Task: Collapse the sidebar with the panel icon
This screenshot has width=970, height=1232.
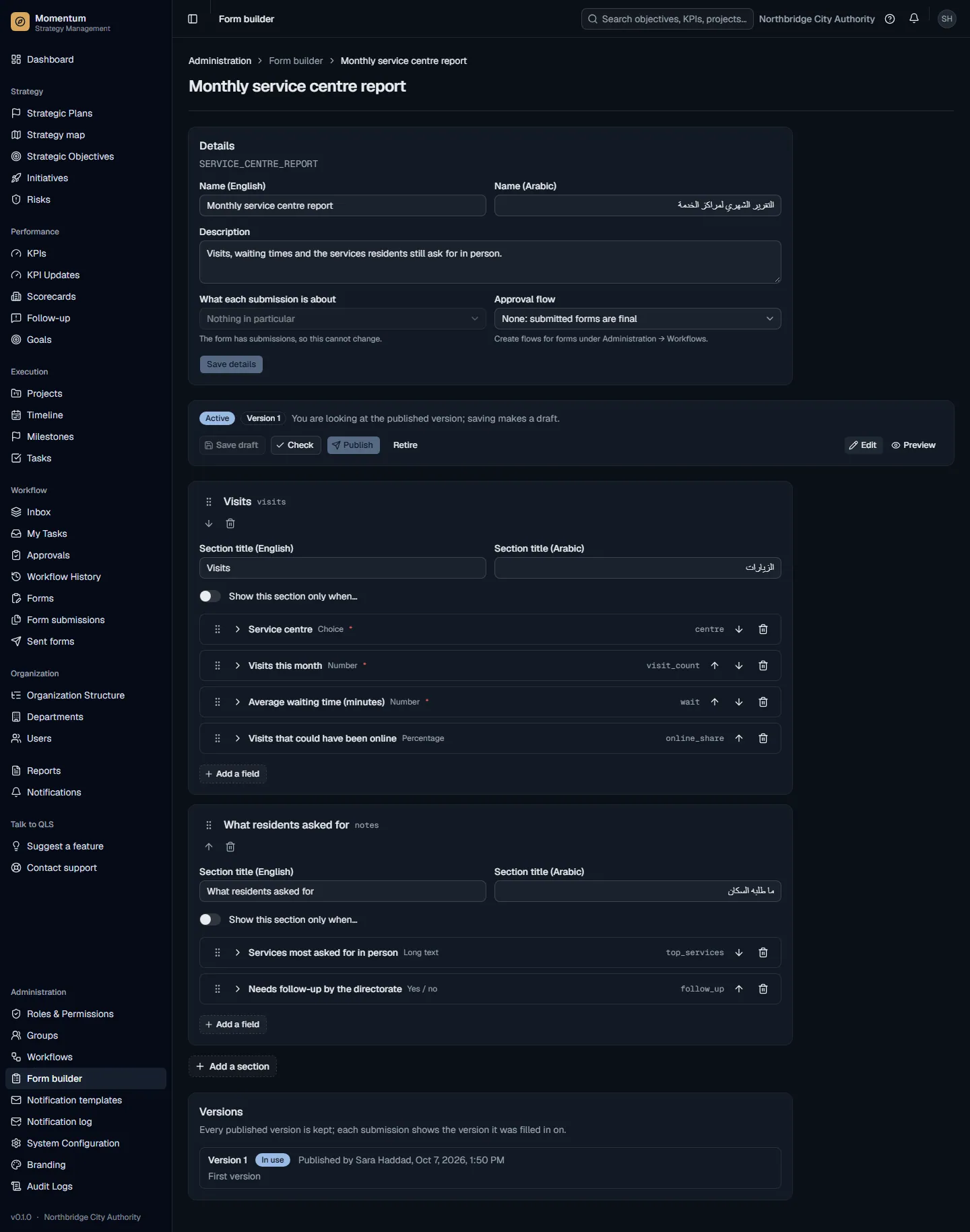Action: [x=193, y=19]
